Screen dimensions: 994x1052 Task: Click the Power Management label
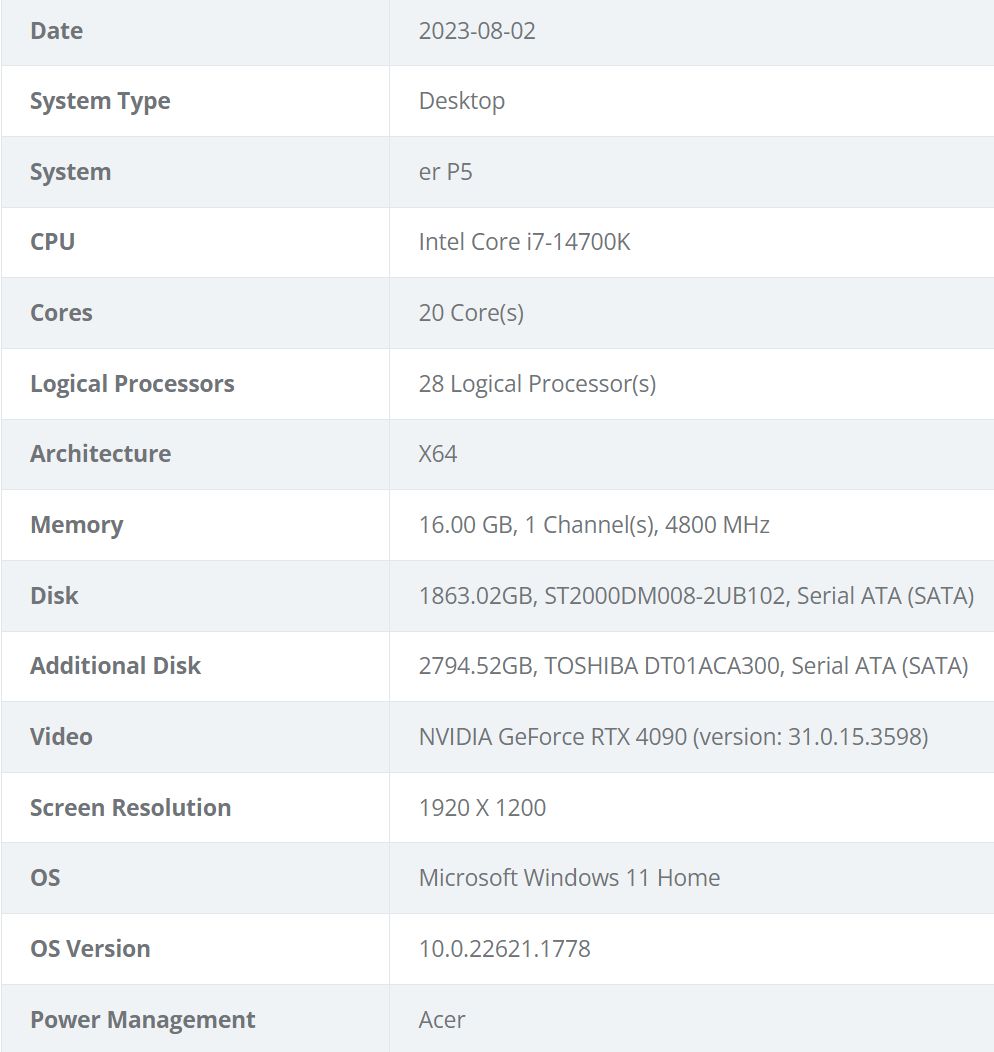tap(142, 1020)
